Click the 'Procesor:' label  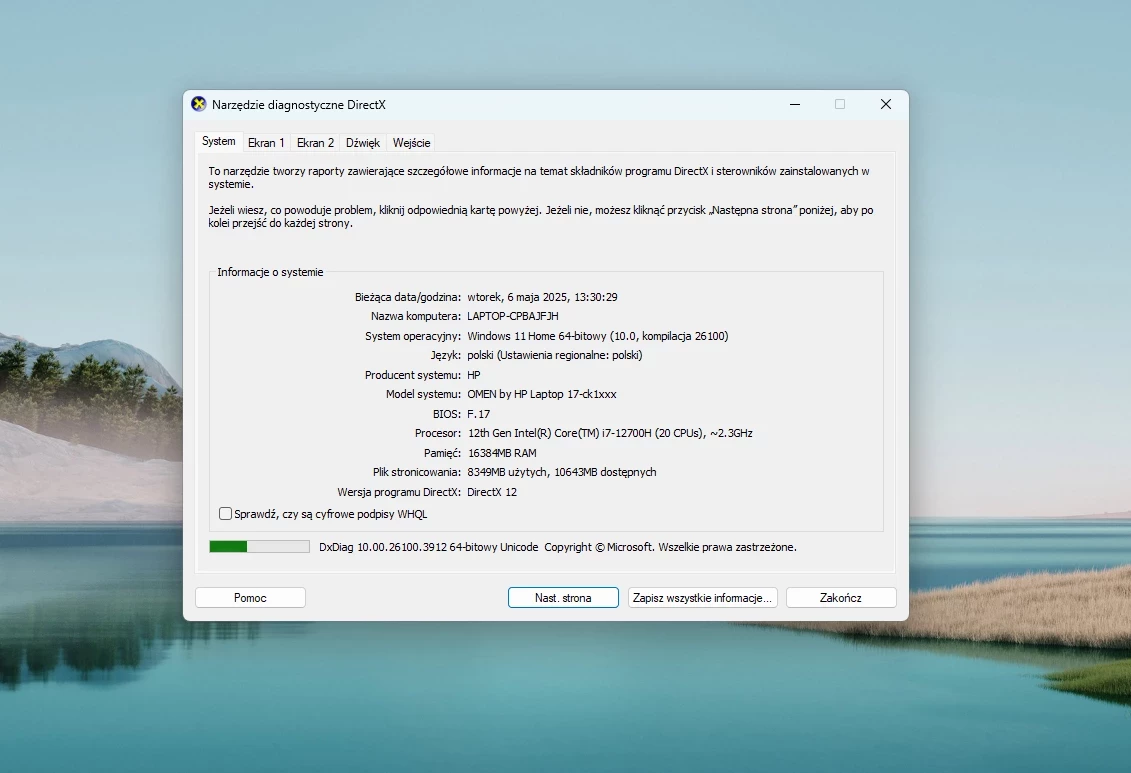(x=438, y=433)
